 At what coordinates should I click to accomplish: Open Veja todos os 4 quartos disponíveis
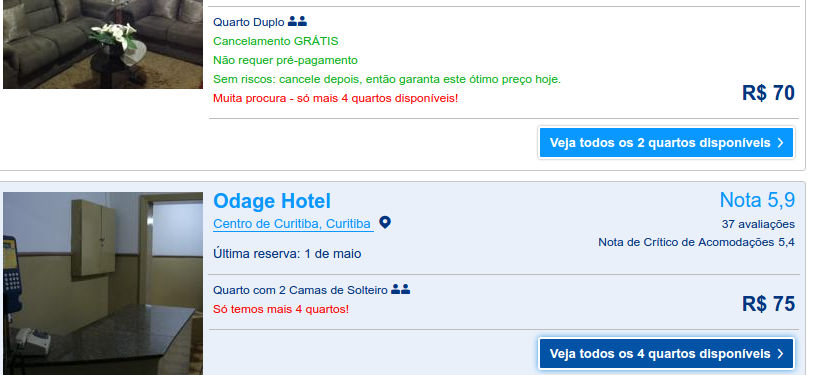pos(666,354)
